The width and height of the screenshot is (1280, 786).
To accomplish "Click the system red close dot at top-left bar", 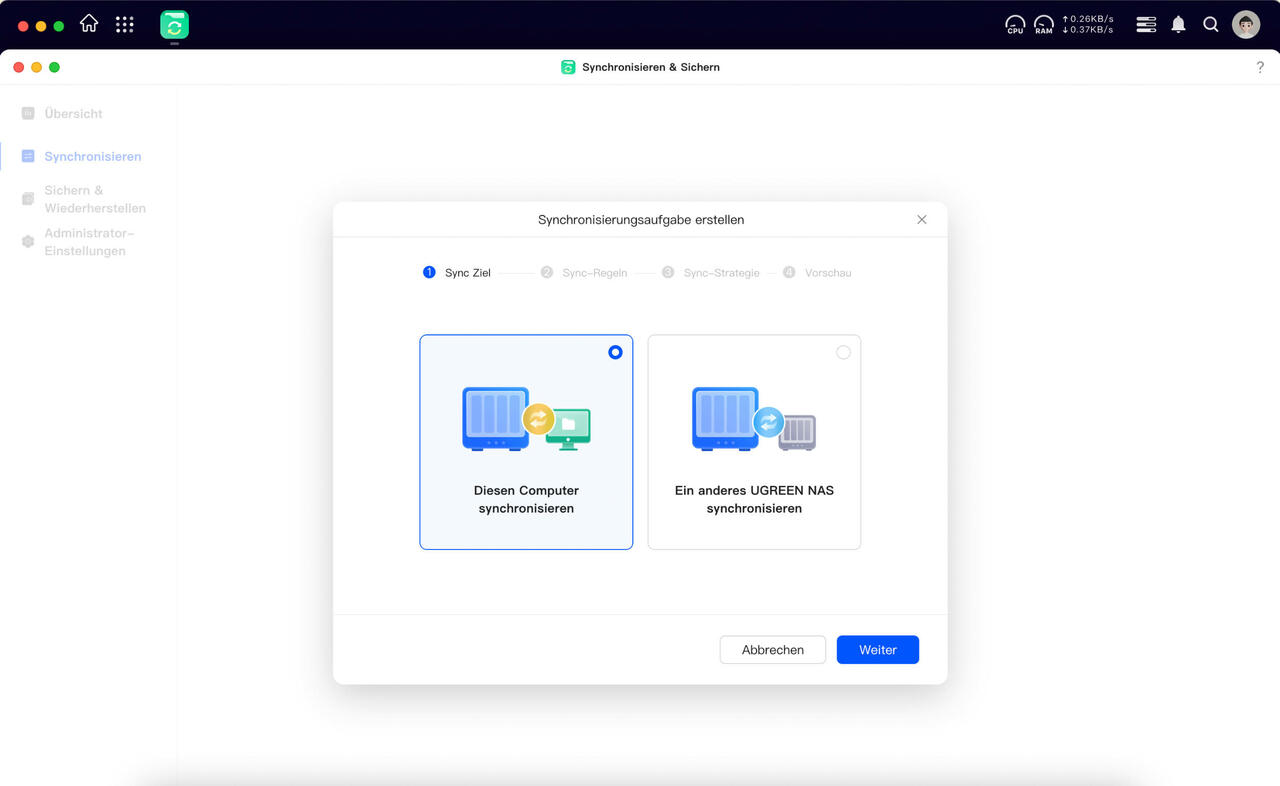I will coord(23,25).
